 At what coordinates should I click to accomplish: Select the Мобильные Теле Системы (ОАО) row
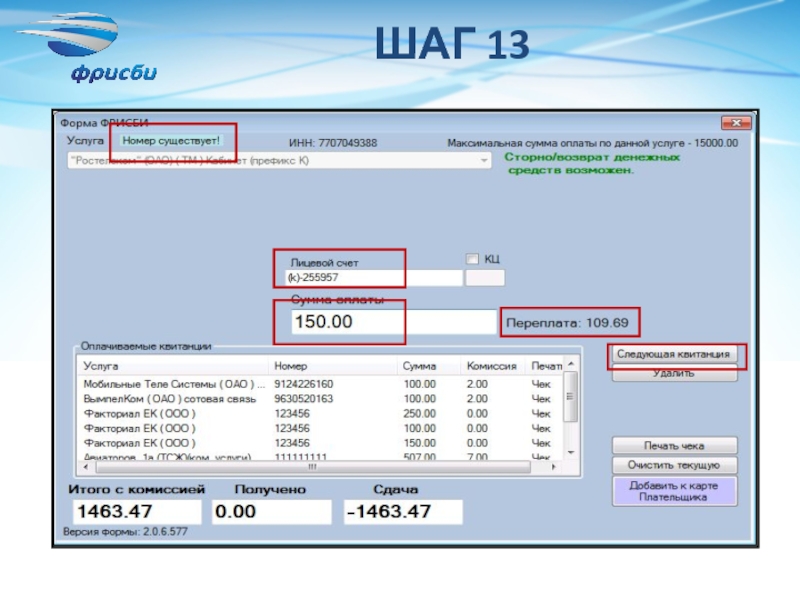pyautogui.click(x=321, y=384)
